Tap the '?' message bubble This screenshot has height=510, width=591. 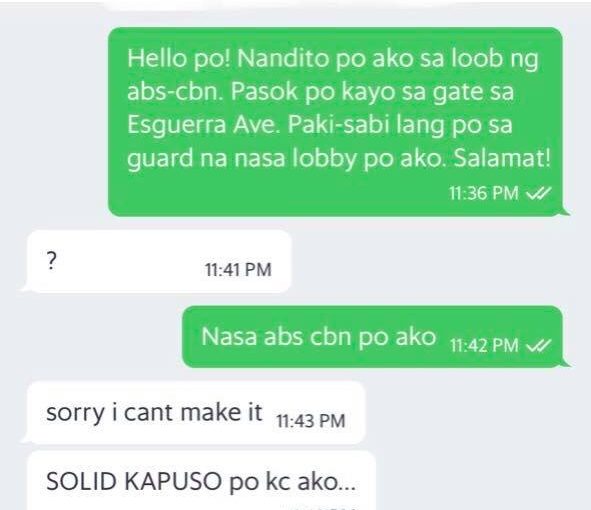(x=159, y=261)
